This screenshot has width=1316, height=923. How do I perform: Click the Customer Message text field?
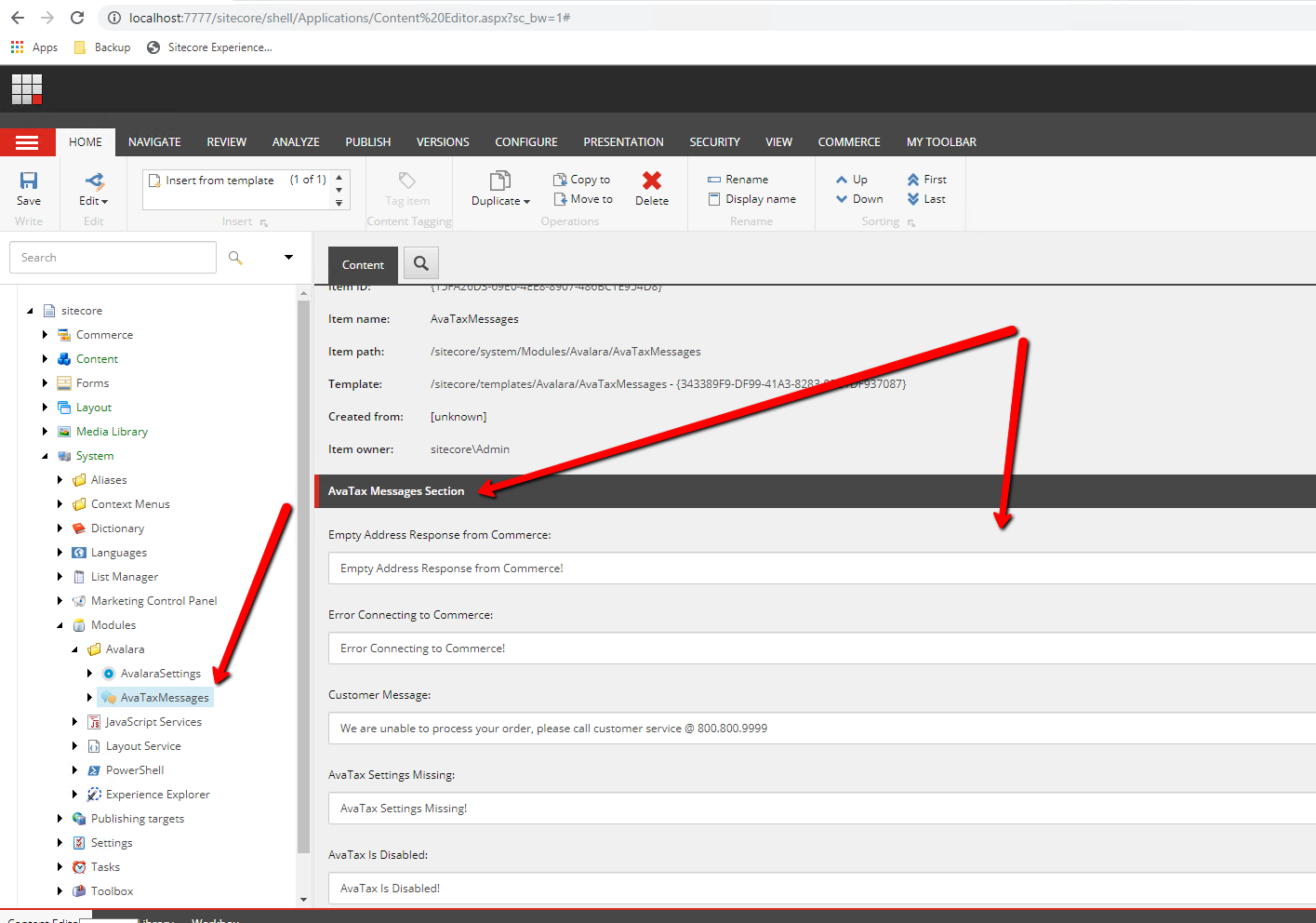822,729
